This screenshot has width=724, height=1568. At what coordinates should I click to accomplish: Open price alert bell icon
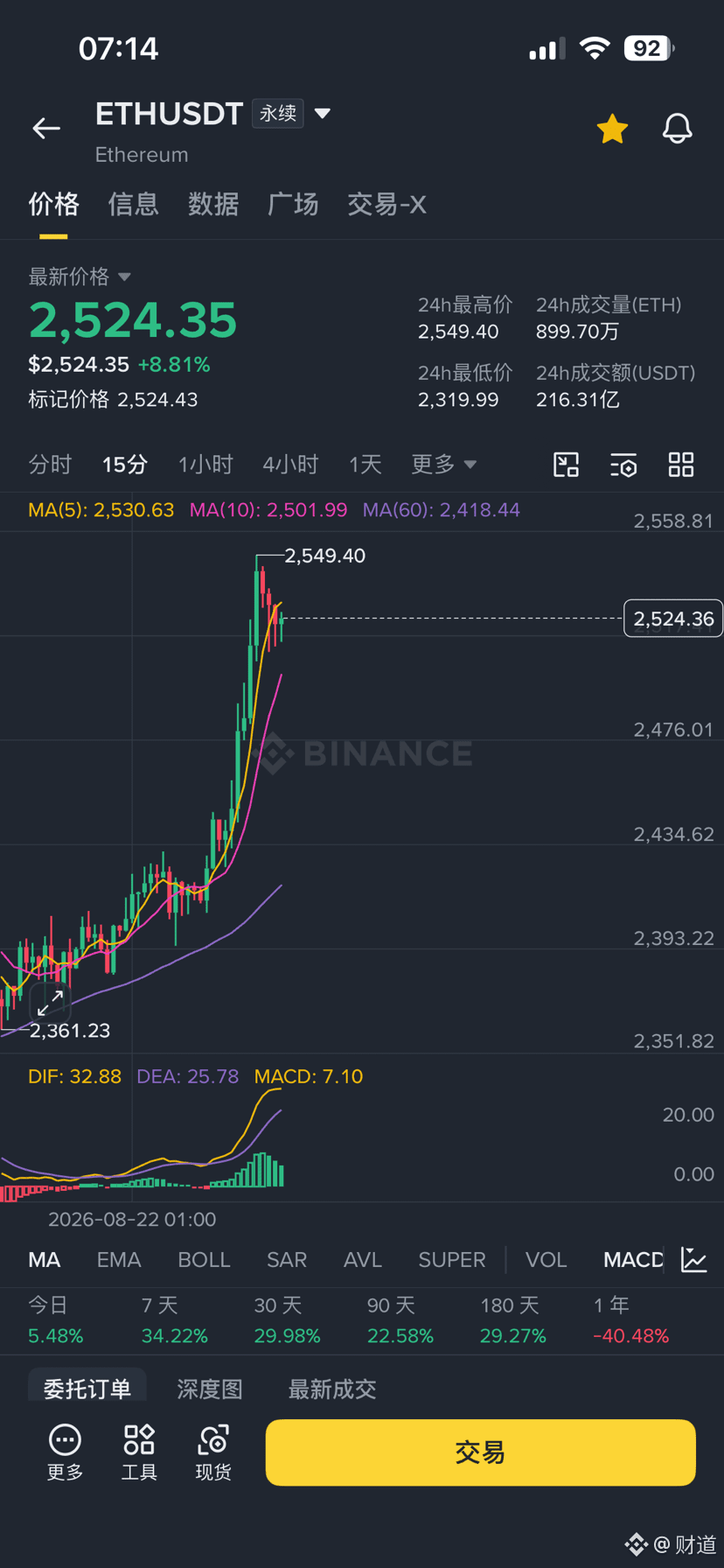click(x=677, y=129)
